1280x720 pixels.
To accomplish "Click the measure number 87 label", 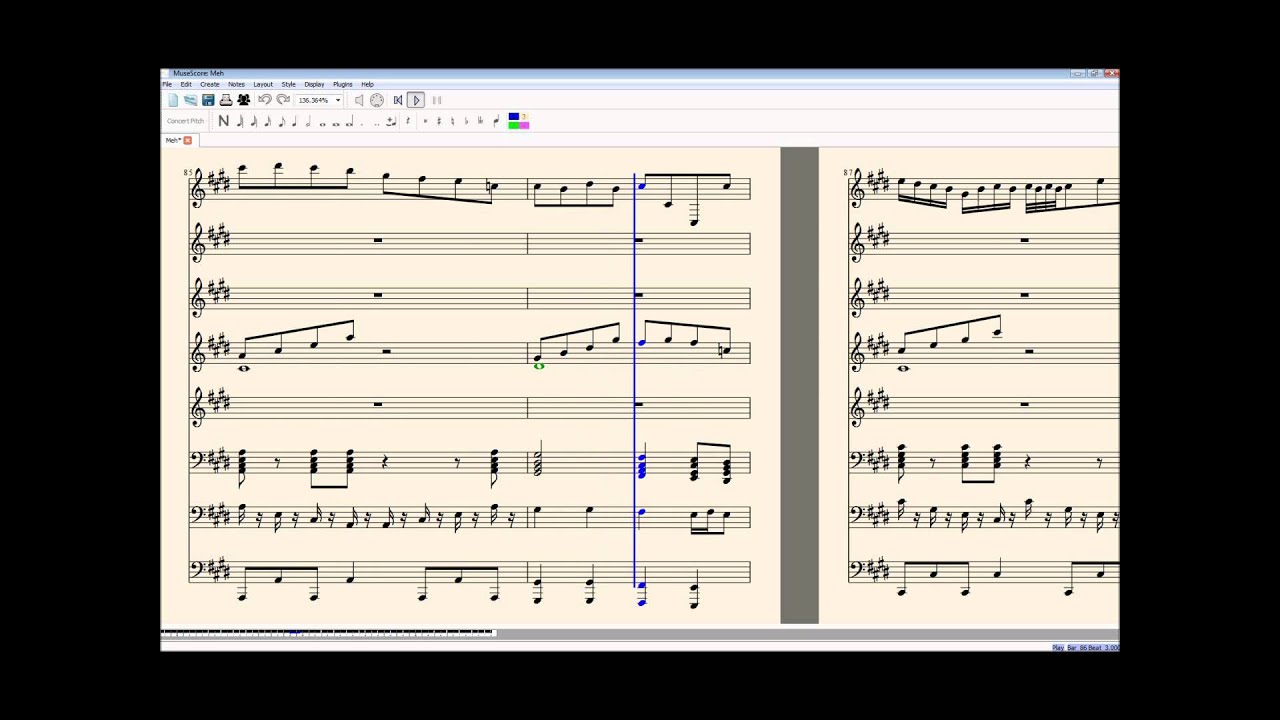I will 847,173.
